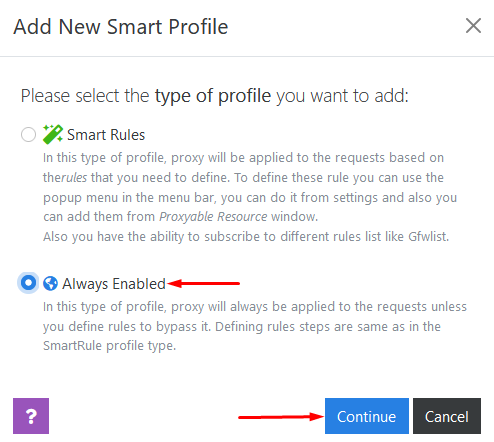Click the green magic wand Smart Rules icon
Image resolution: width=494 pixels, height=442 pixels.
tap(53, 134)
